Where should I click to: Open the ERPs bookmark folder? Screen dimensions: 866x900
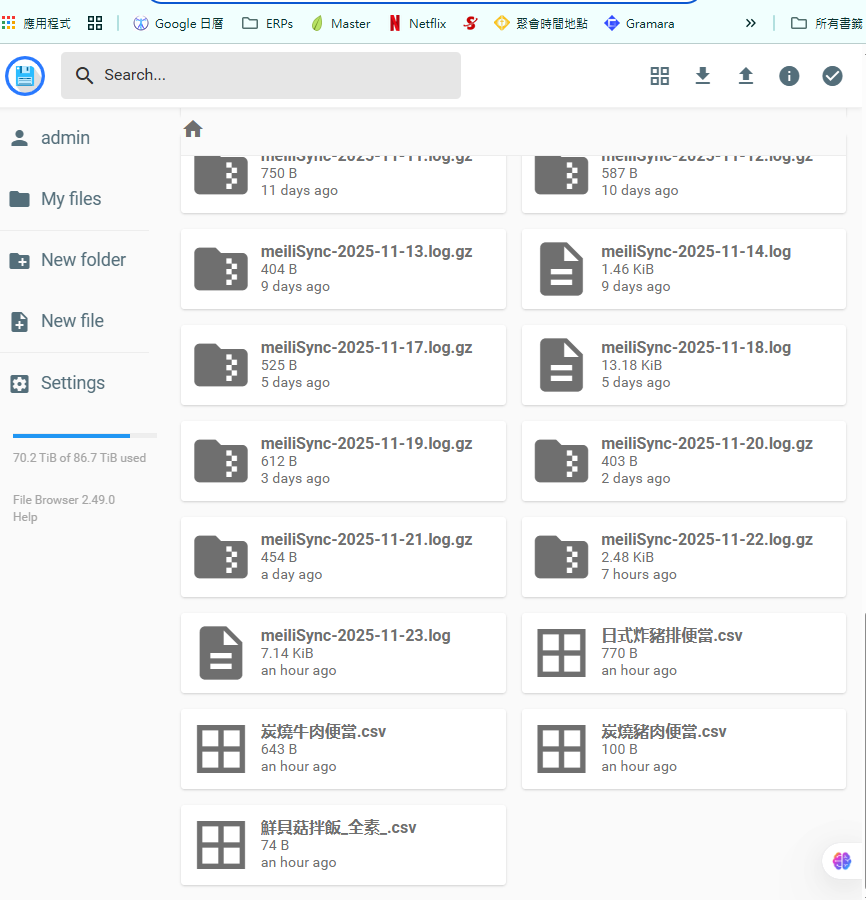click(268, 23)
